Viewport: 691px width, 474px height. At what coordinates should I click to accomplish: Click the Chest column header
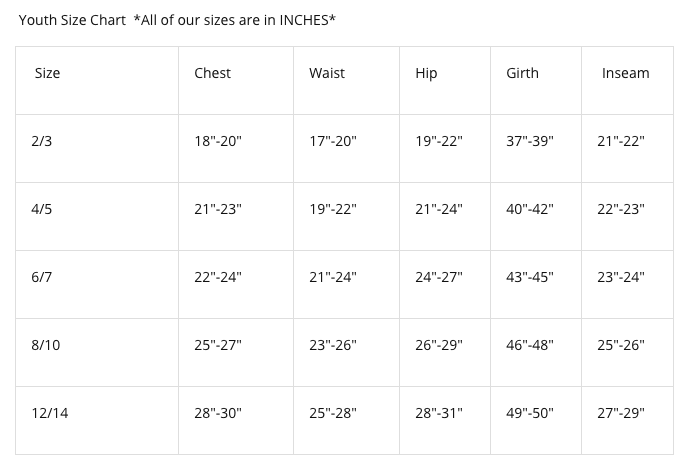[212, 73]
